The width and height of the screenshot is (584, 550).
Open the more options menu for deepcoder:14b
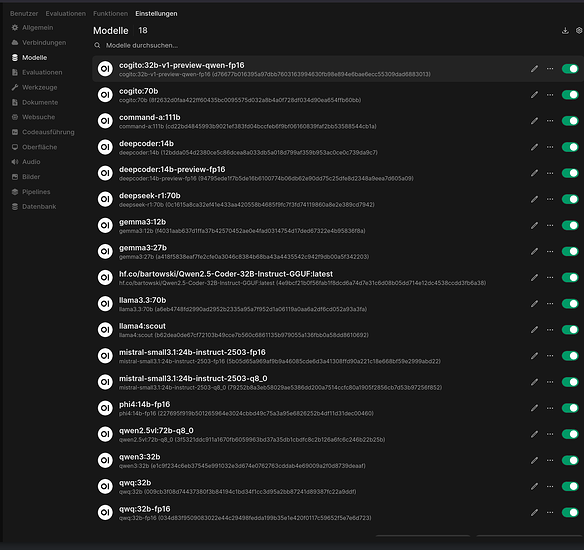(x=550, y=147)
